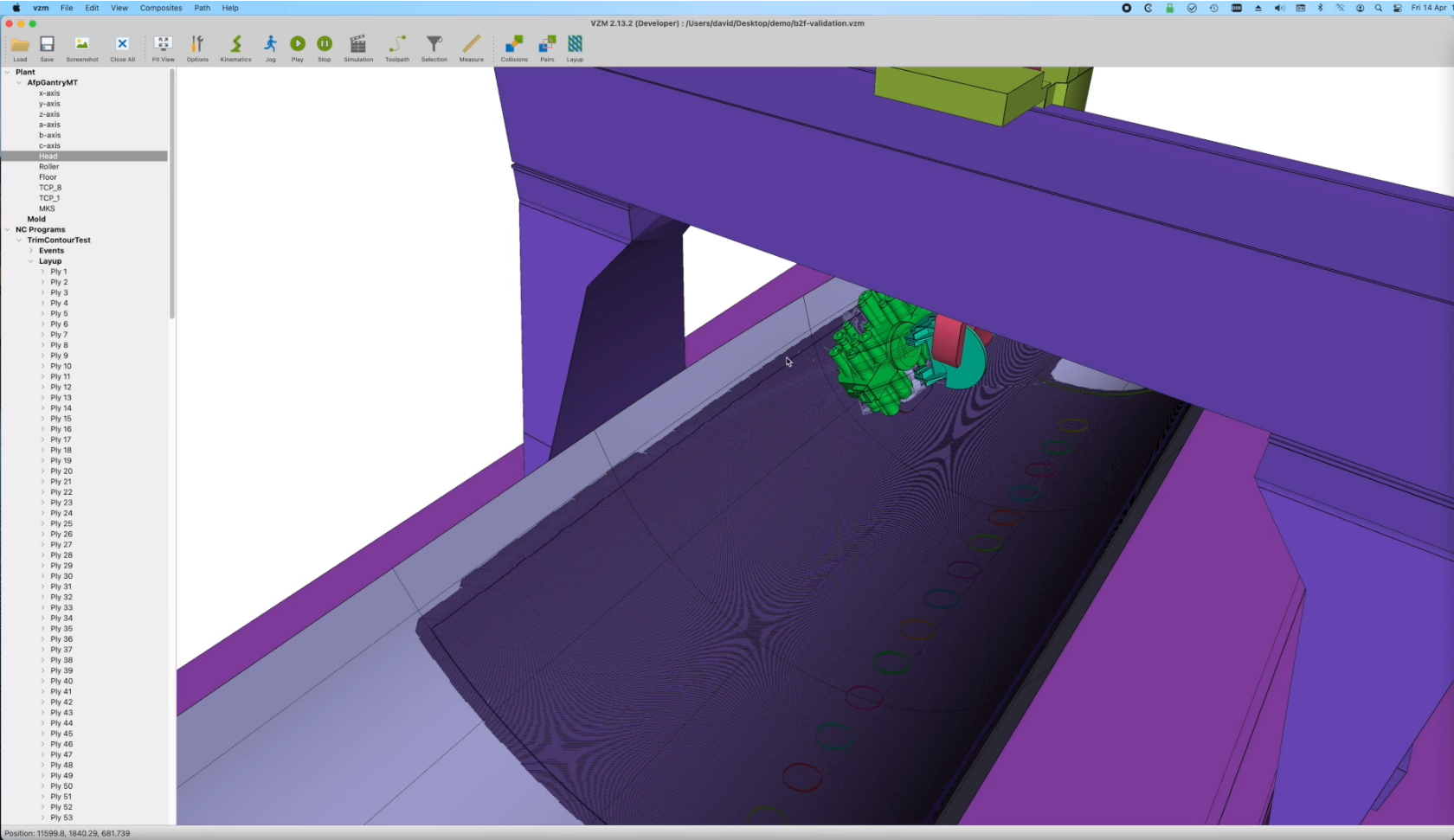Toggle the Layup display icon
Image resolution: width=1454 pixels, height=840 pixels.
pyautogui.click(x=575, y=45)
